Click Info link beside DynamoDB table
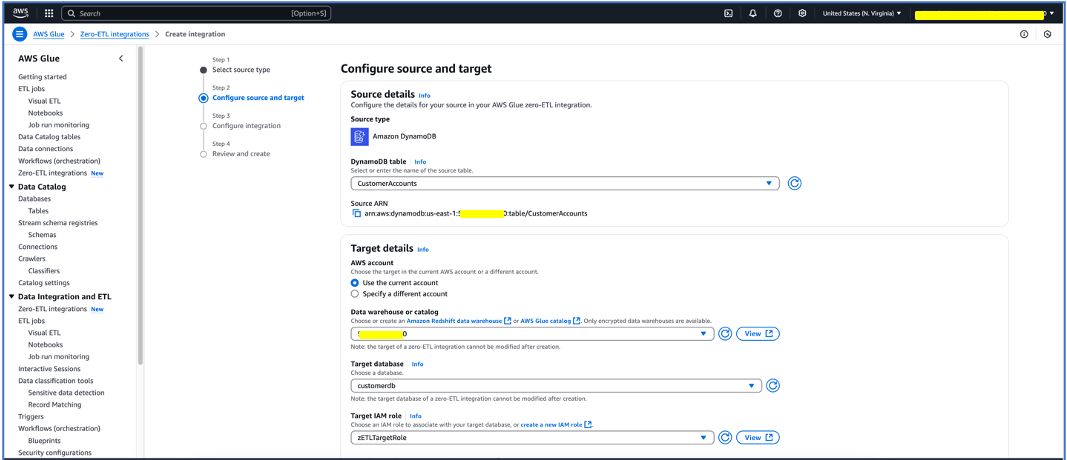 pos(420,162)
